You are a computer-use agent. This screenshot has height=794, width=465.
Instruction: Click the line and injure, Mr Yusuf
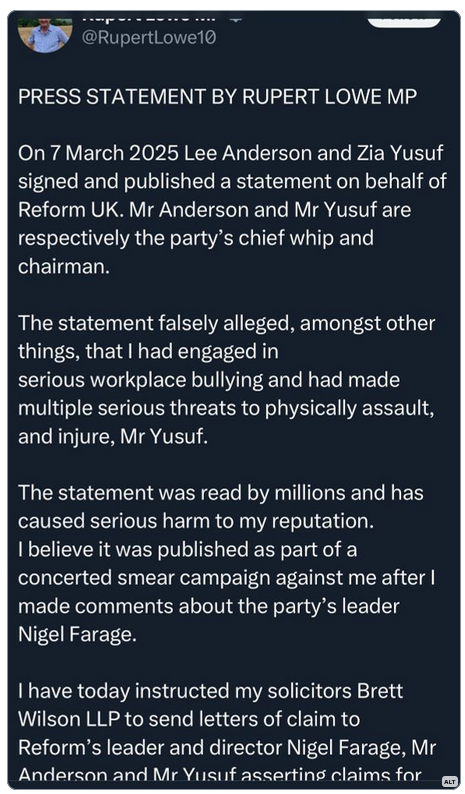[113, 436]
